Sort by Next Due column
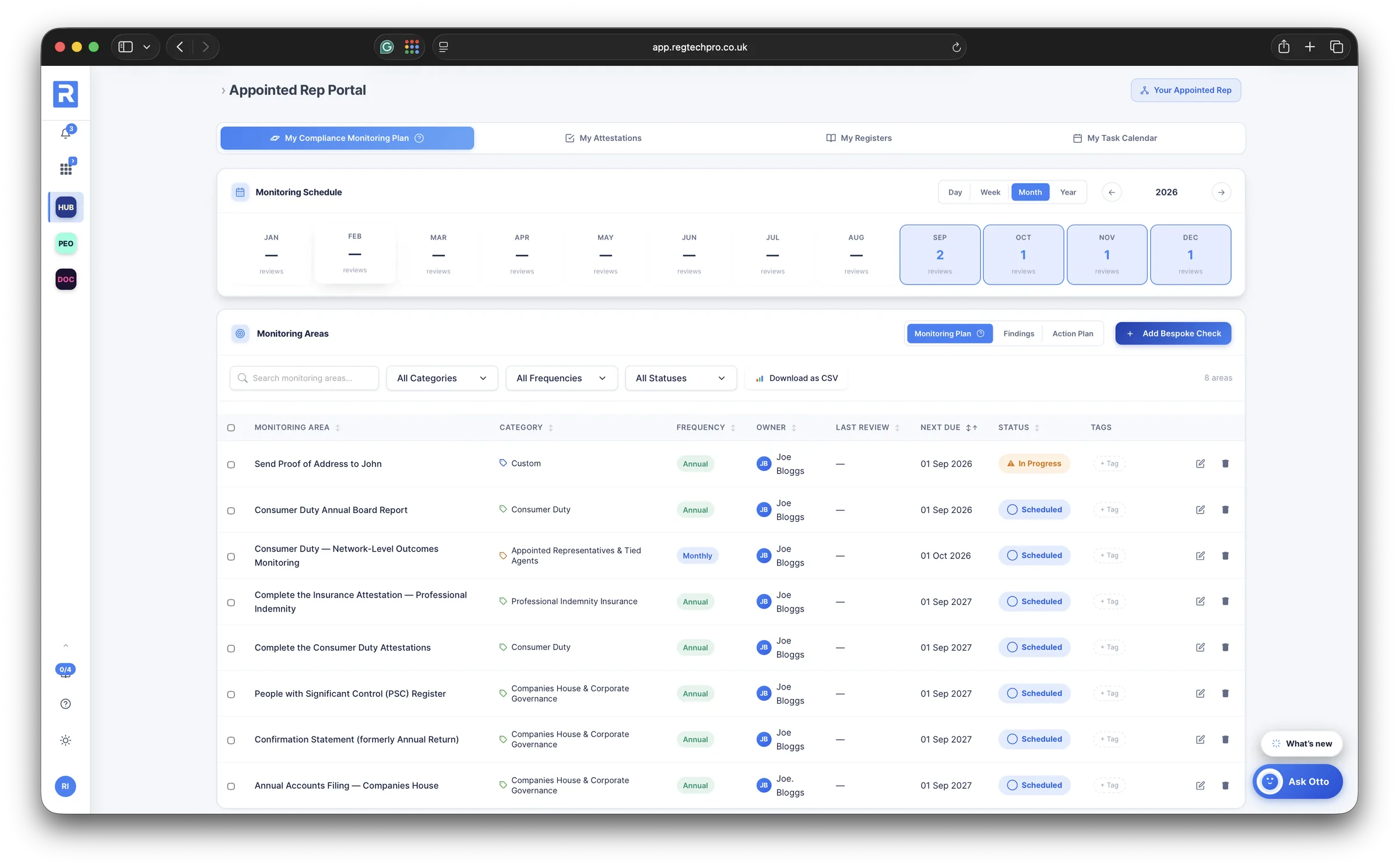Image resolution: width=1399 pixels, height=868 pixels. tap(948, 427)
